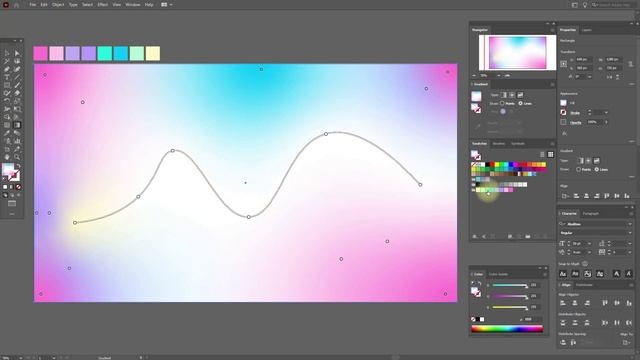640x360 pixels.
Task: Select the Zoom tool in toolbar
Action: (x=17, y=157)
